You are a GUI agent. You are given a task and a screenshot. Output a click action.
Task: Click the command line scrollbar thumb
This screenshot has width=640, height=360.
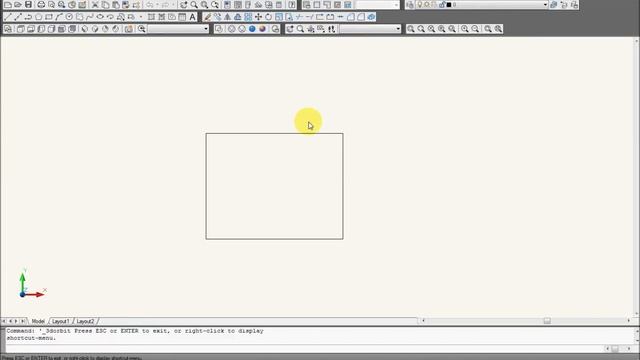coord(615,349)
